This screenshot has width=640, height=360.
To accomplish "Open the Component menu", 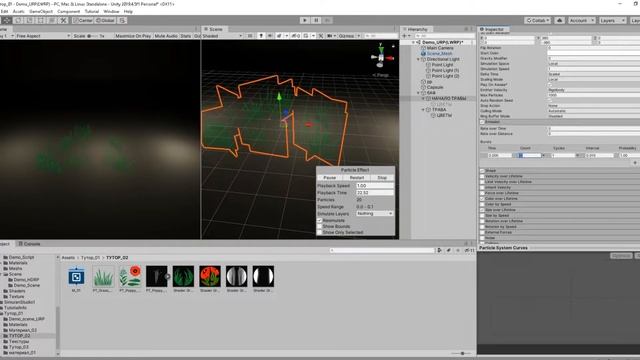I will pos(69,11).
